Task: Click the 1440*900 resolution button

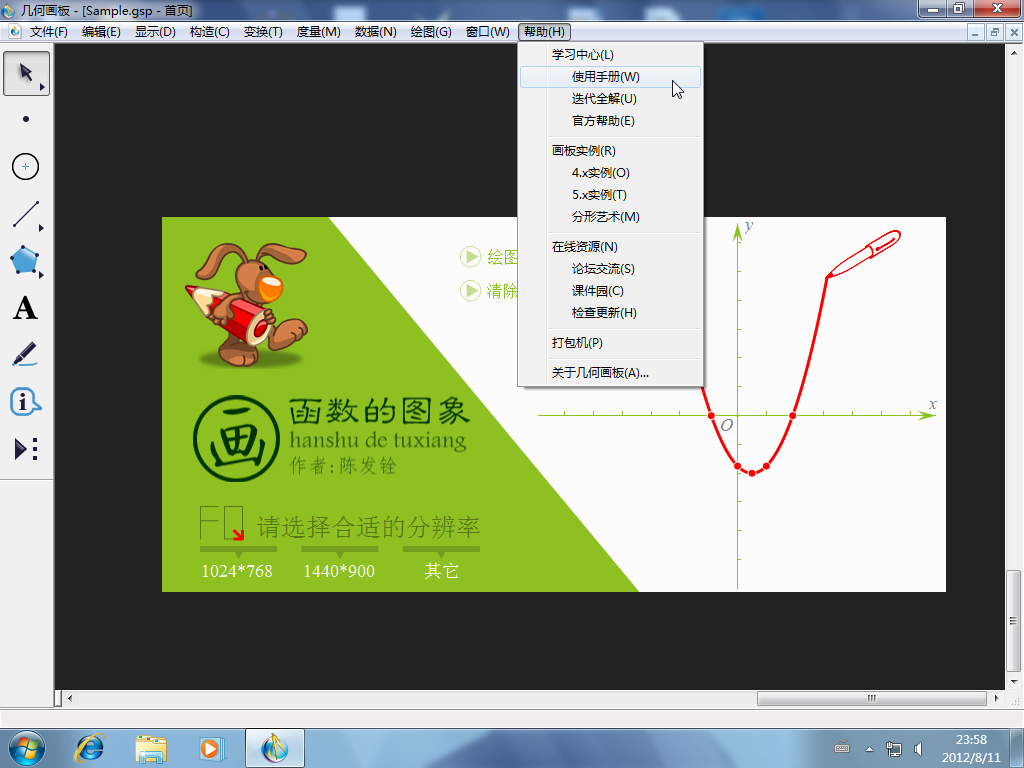Action: pyautogui.click(x=339, y=571)
